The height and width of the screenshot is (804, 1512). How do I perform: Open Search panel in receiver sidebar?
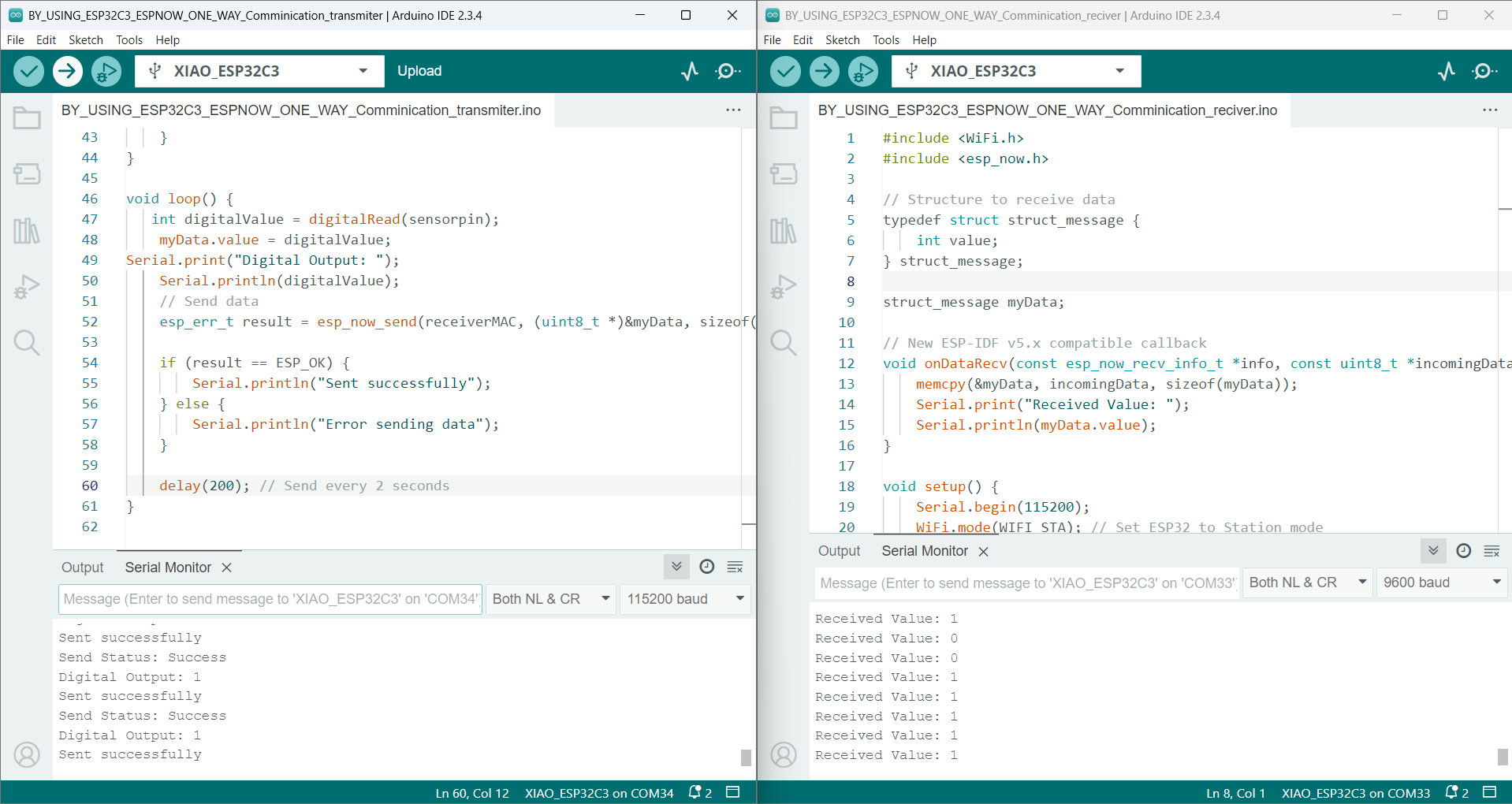point(784,342)
